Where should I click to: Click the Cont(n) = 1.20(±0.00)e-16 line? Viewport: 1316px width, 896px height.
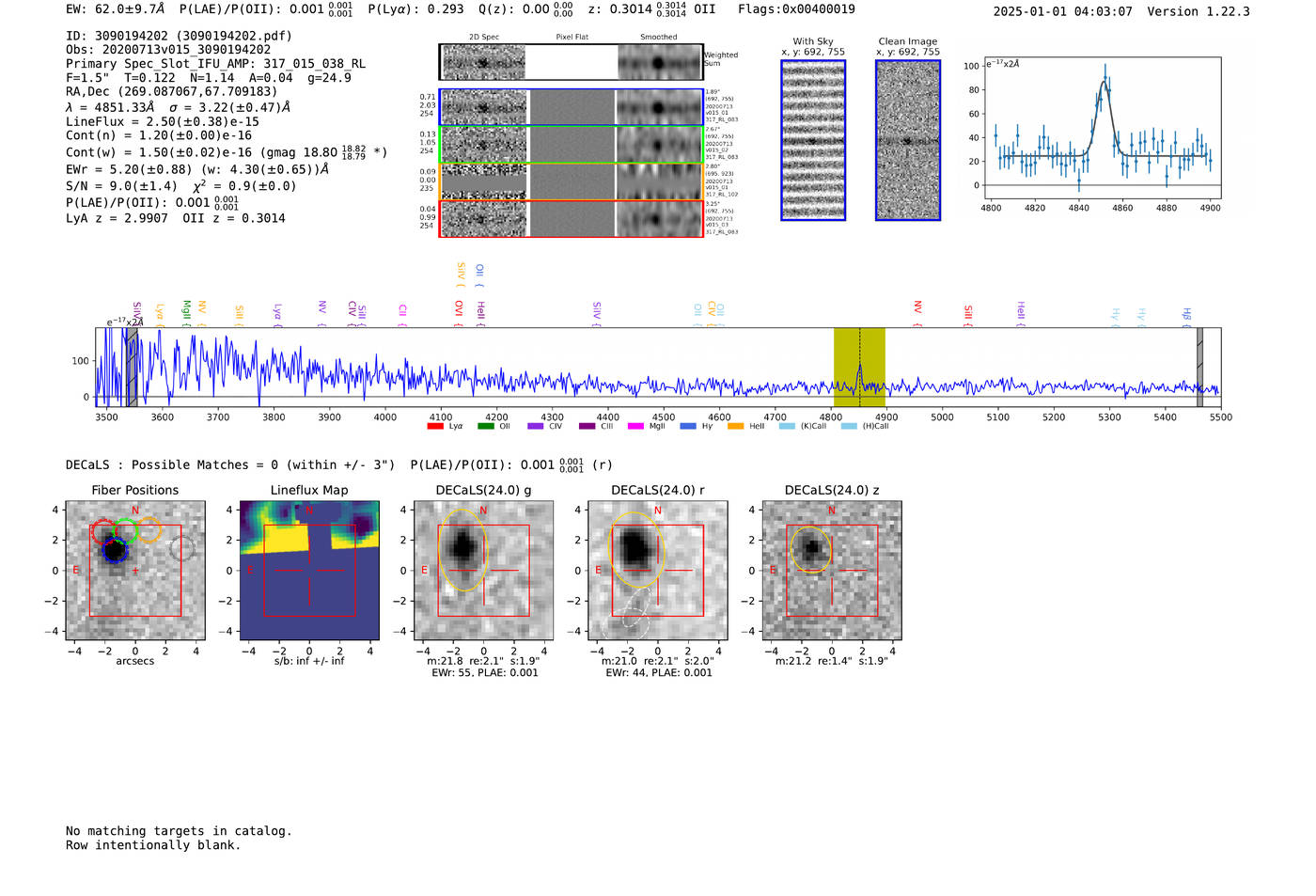click(x=159, y=135)
